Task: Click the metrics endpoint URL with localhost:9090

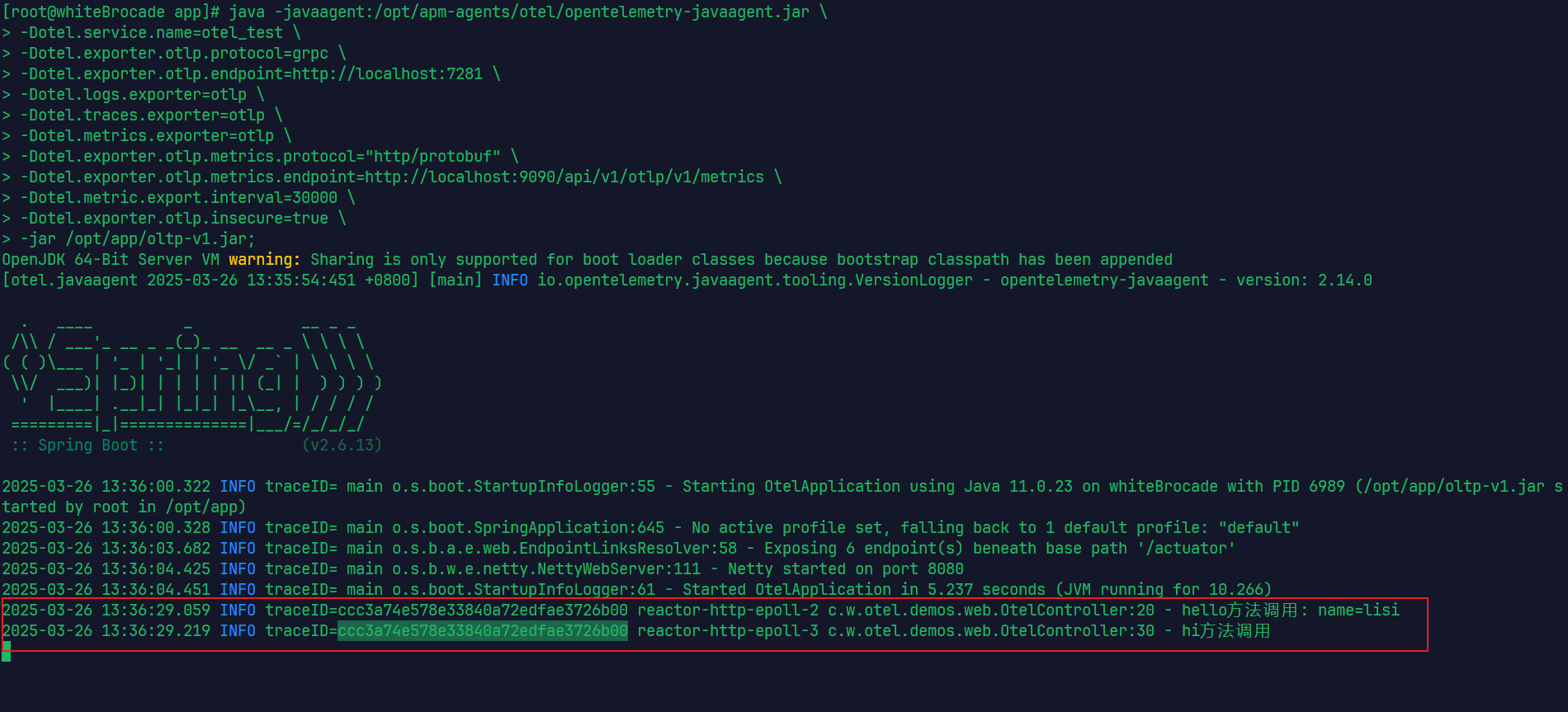Action: pos(564,177)
